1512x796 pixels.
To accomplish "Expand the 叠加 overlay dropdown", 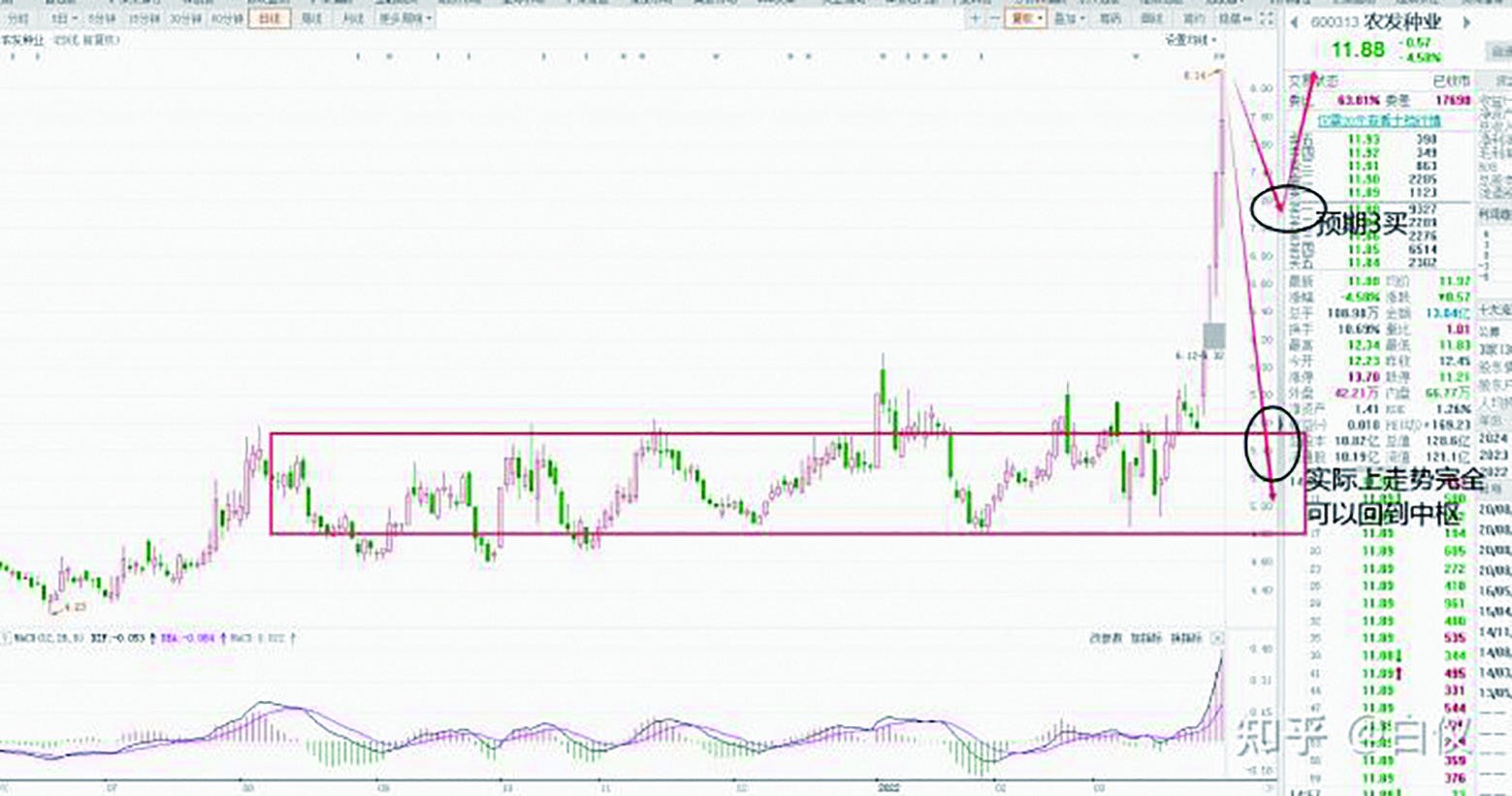I will [1067, 18].
